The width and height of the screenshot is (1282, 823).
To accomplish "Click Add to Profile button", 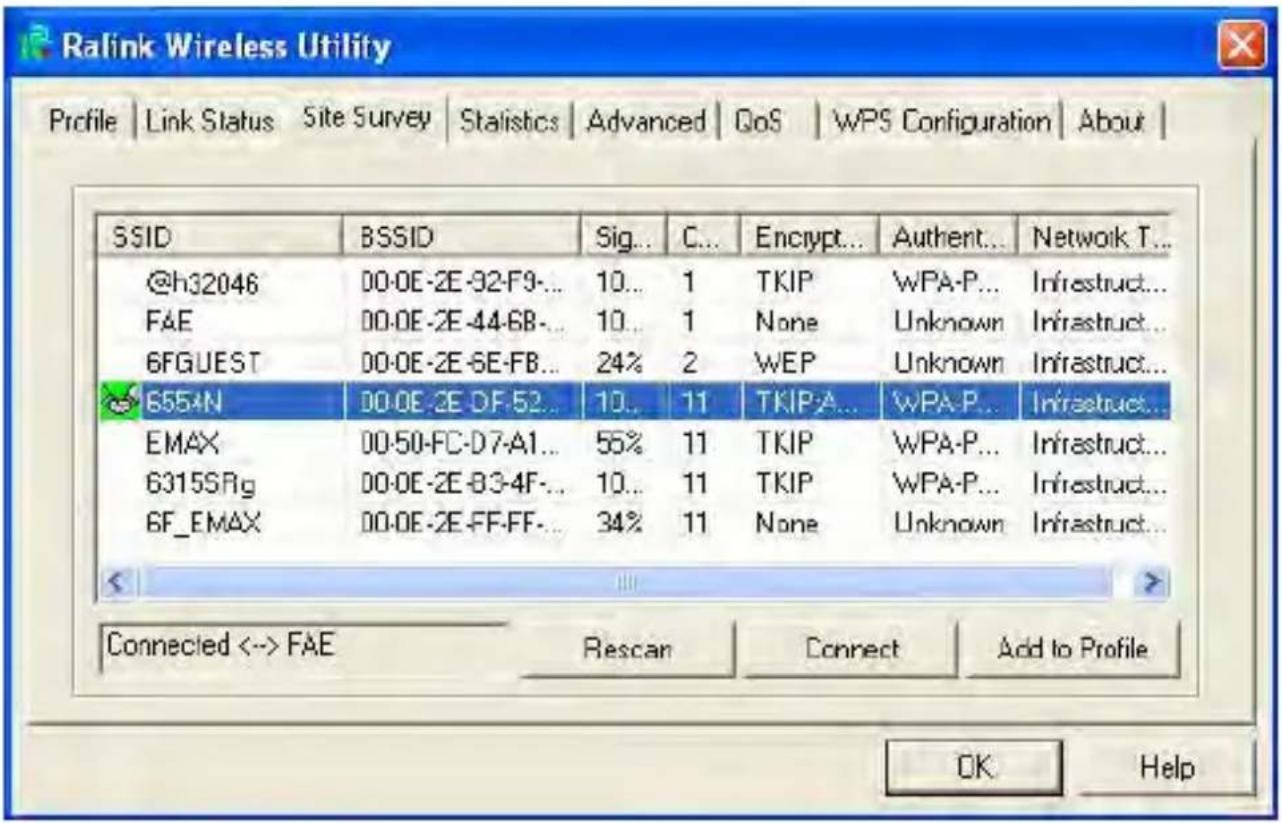I will [1072, 648].
